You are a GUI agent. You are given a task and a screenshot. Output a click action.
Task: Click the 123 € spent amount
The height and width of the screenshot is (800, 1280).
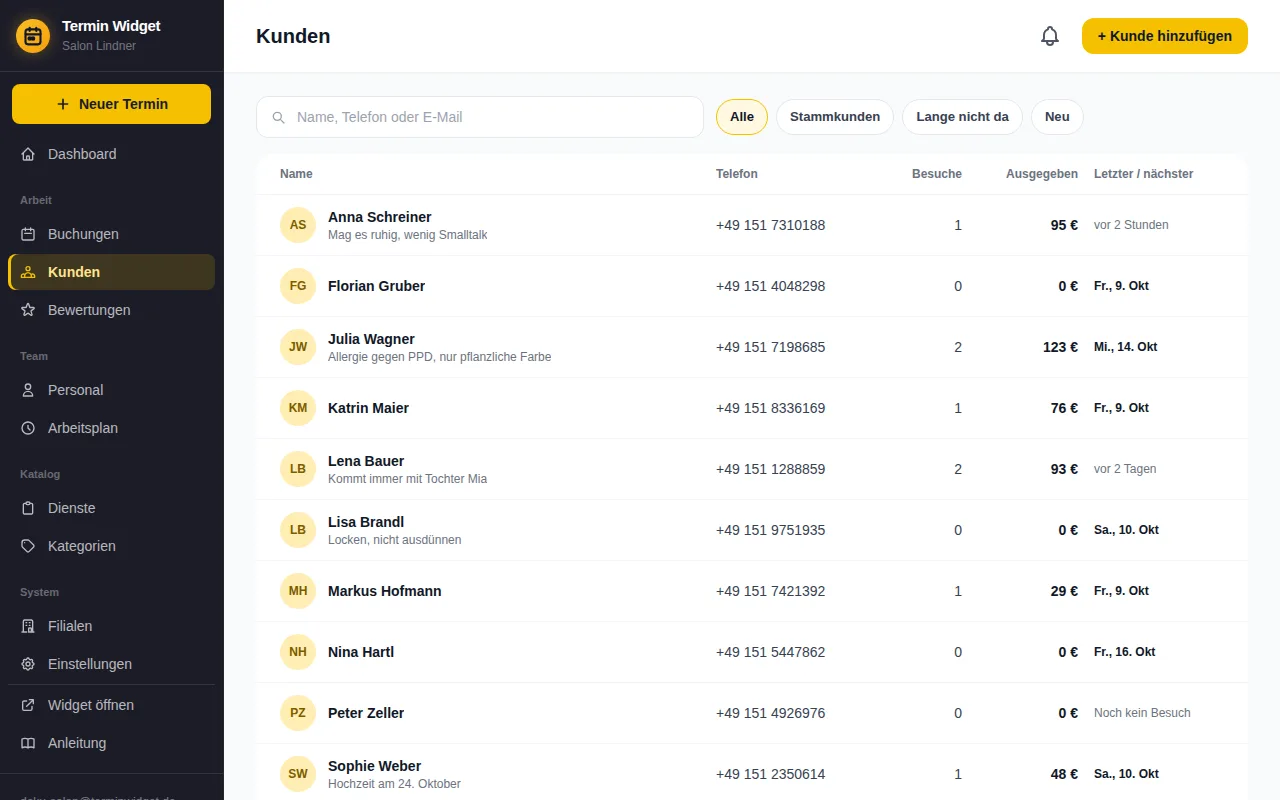(x=1060, y=347)
